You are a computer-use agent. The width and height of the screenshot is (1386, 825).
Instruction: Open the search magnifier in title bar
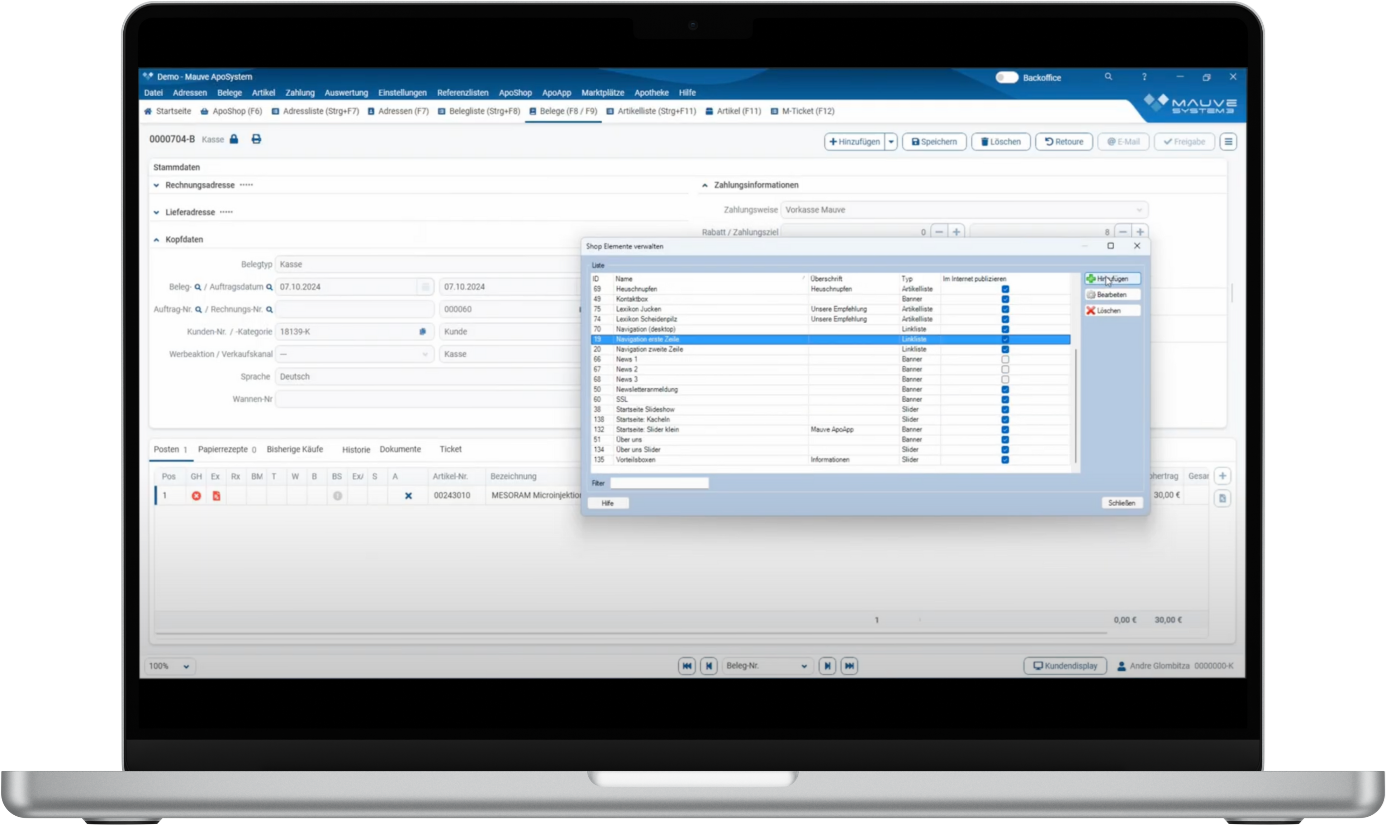pos(1108,77)
